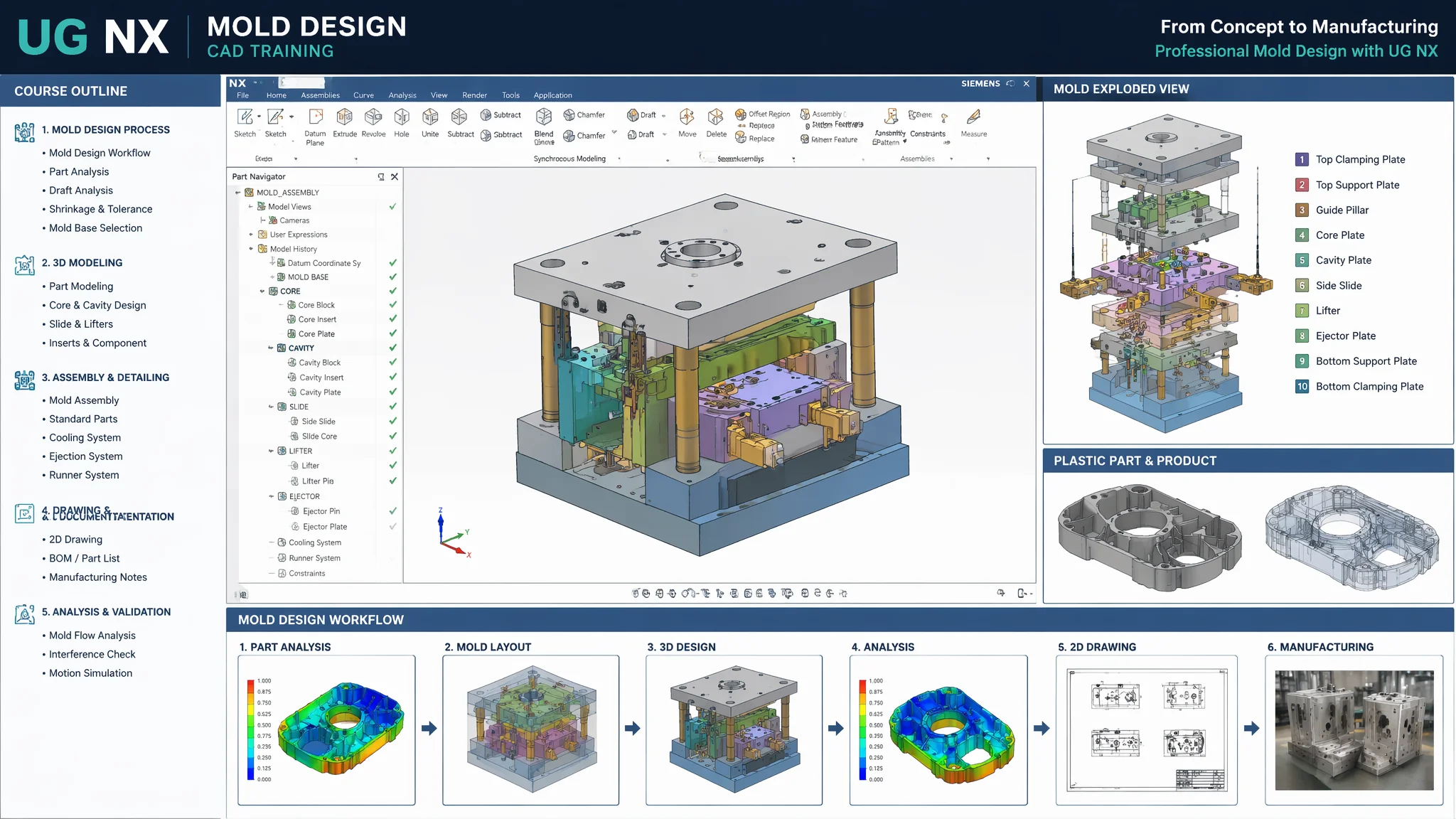Collapse the CORE group
The height and width of the screenshot is (819, 1456).
[x=262, y=291]
